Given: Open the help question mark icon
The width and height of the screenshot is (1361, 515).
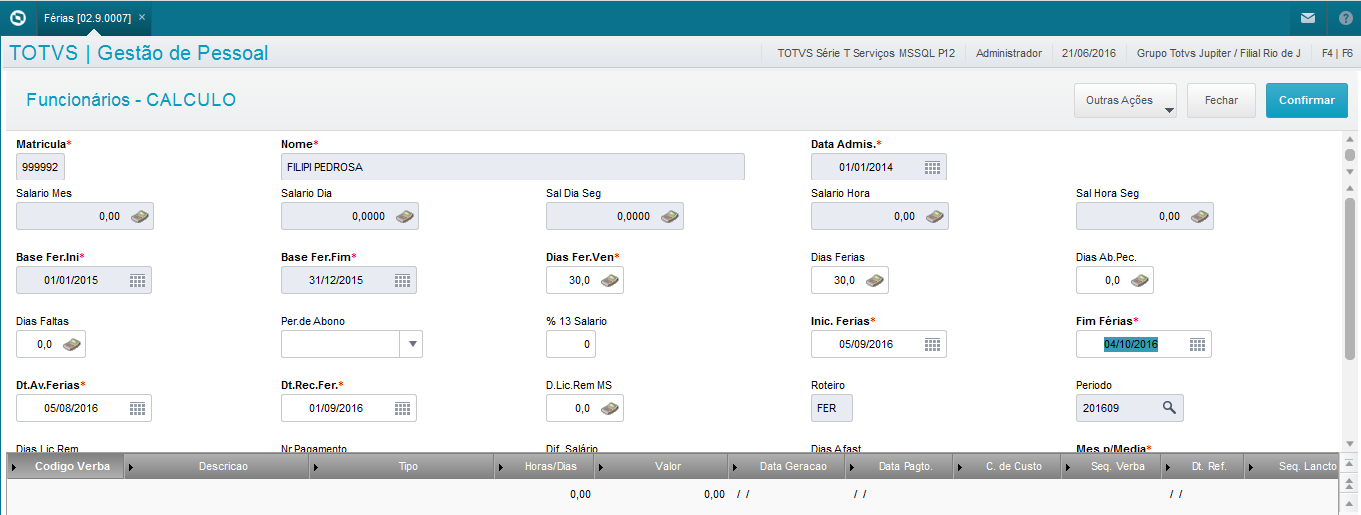Looking at the screenshot, I should (1345, 18).
